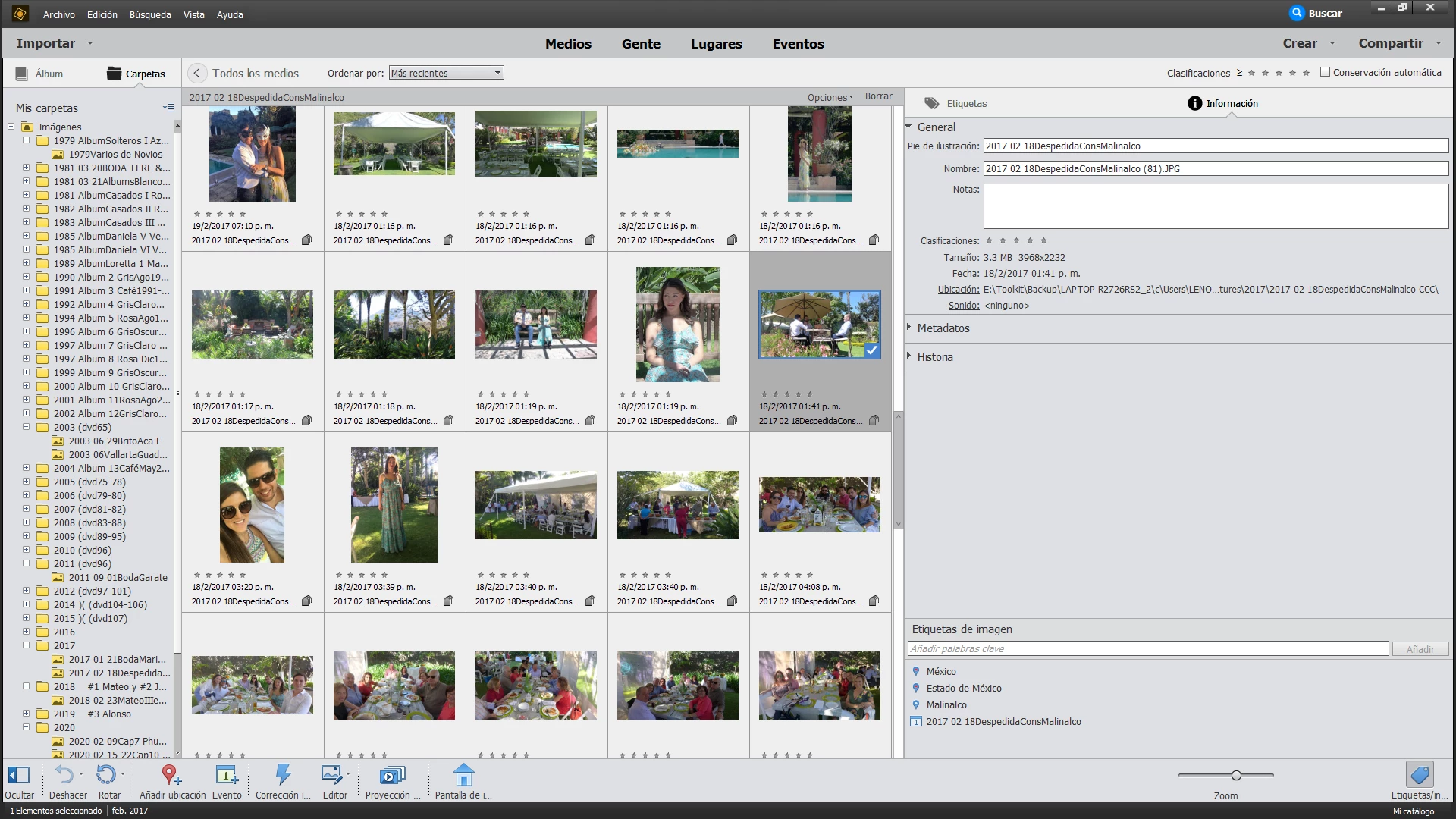Screen dimensions: 1456x819
Task: Switch to the Lugares tab
Action: tap(716, 44)
